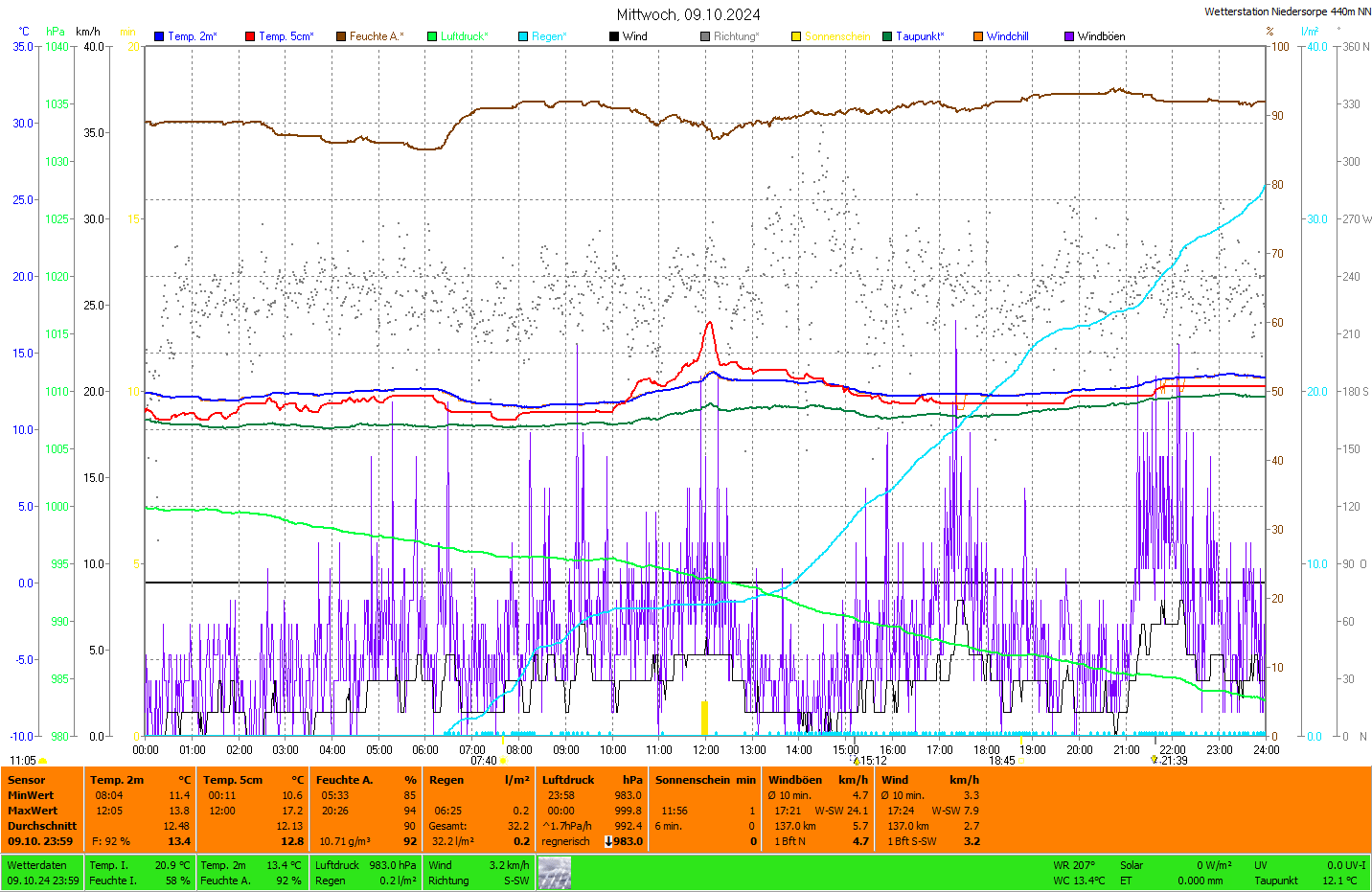Click the Luftdruck header in the orange table
The height and width of the screenshot is (892, 1372).
(x=568, y=780)
